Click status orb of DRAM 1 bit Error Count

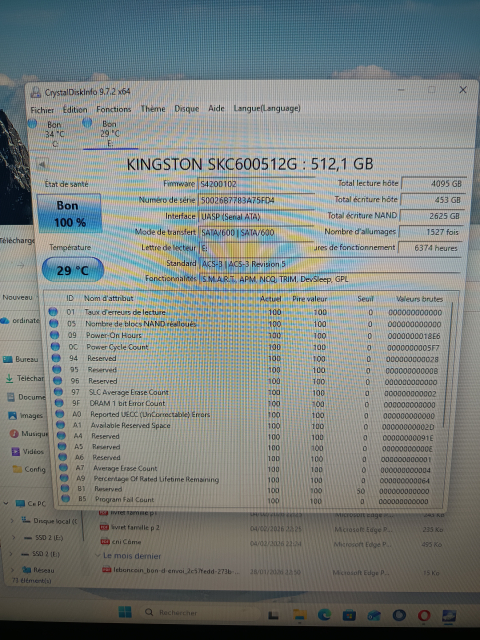[x=59, y=403]
